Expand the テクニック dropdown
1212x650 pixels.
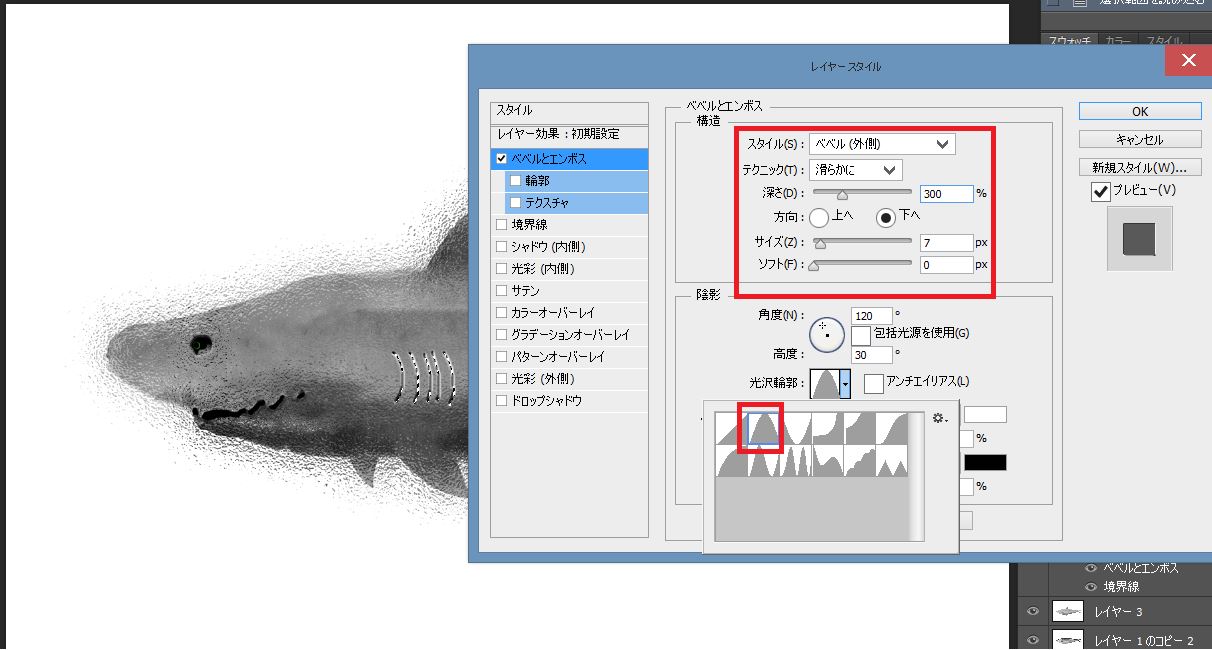point(855,170)
